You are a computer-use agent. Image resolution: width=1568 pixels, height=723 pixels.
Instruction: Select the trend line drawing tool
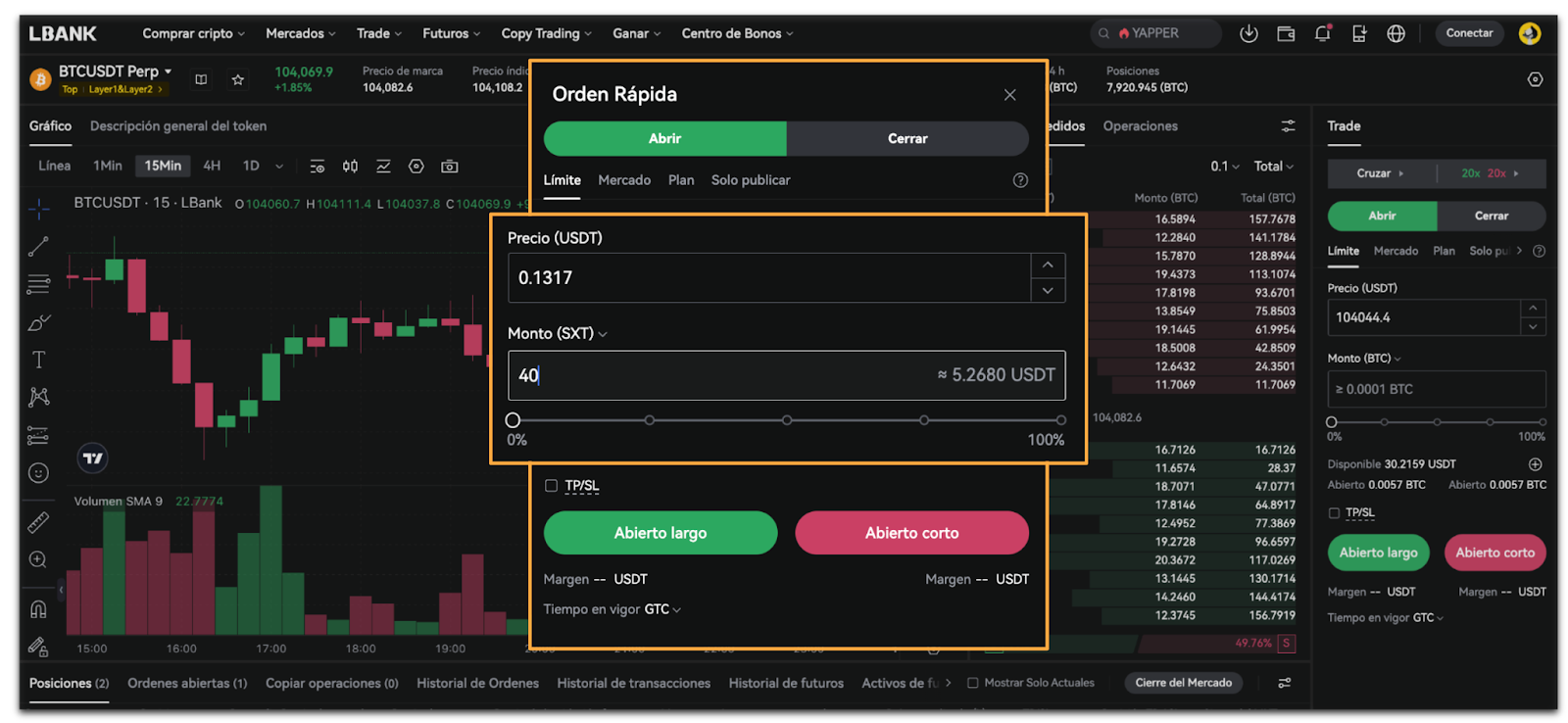pos(39,246)
